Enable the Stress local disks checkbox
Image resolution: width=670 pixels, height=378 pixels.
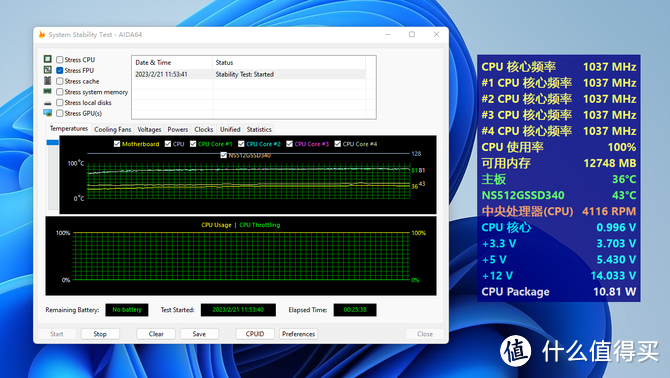click(60, 103)
